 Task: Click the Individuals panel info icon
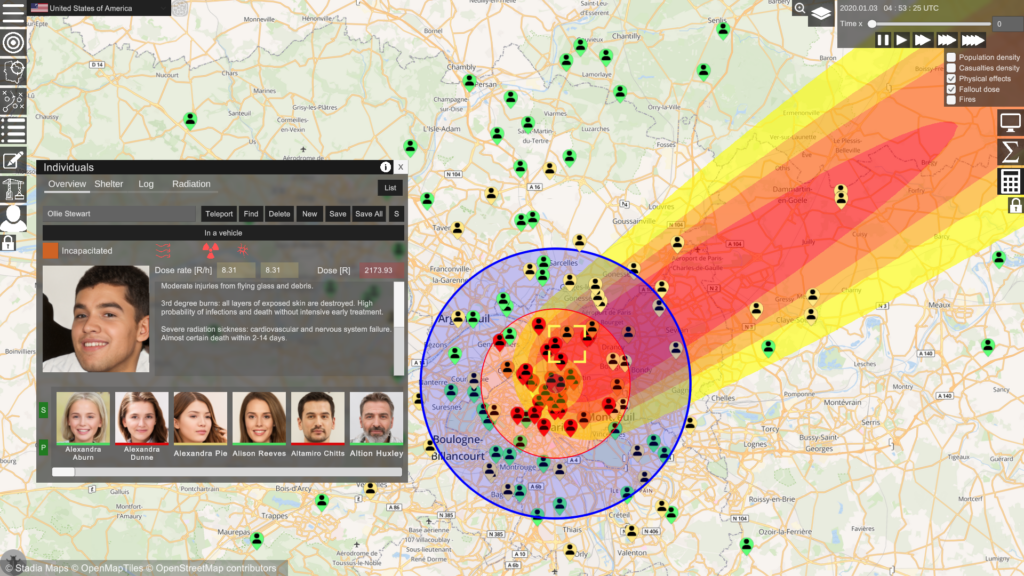(385, 167)
